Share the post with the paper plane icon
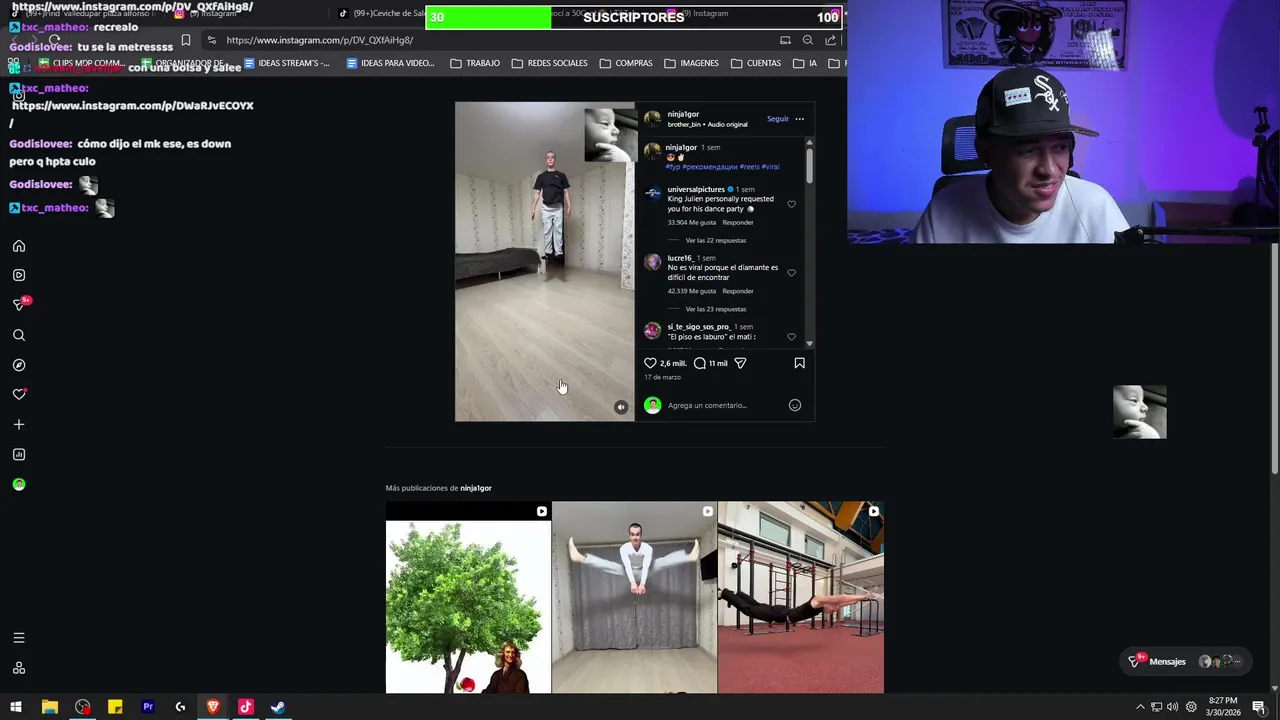 pos(740,363)
